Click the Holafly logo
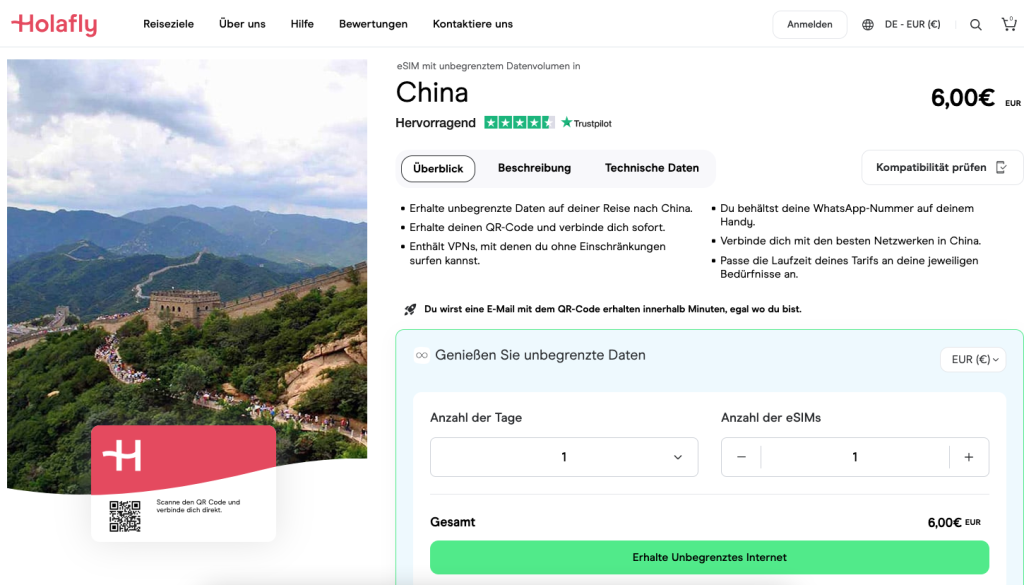Screen dimensions: 1024x585 (54, 24)
